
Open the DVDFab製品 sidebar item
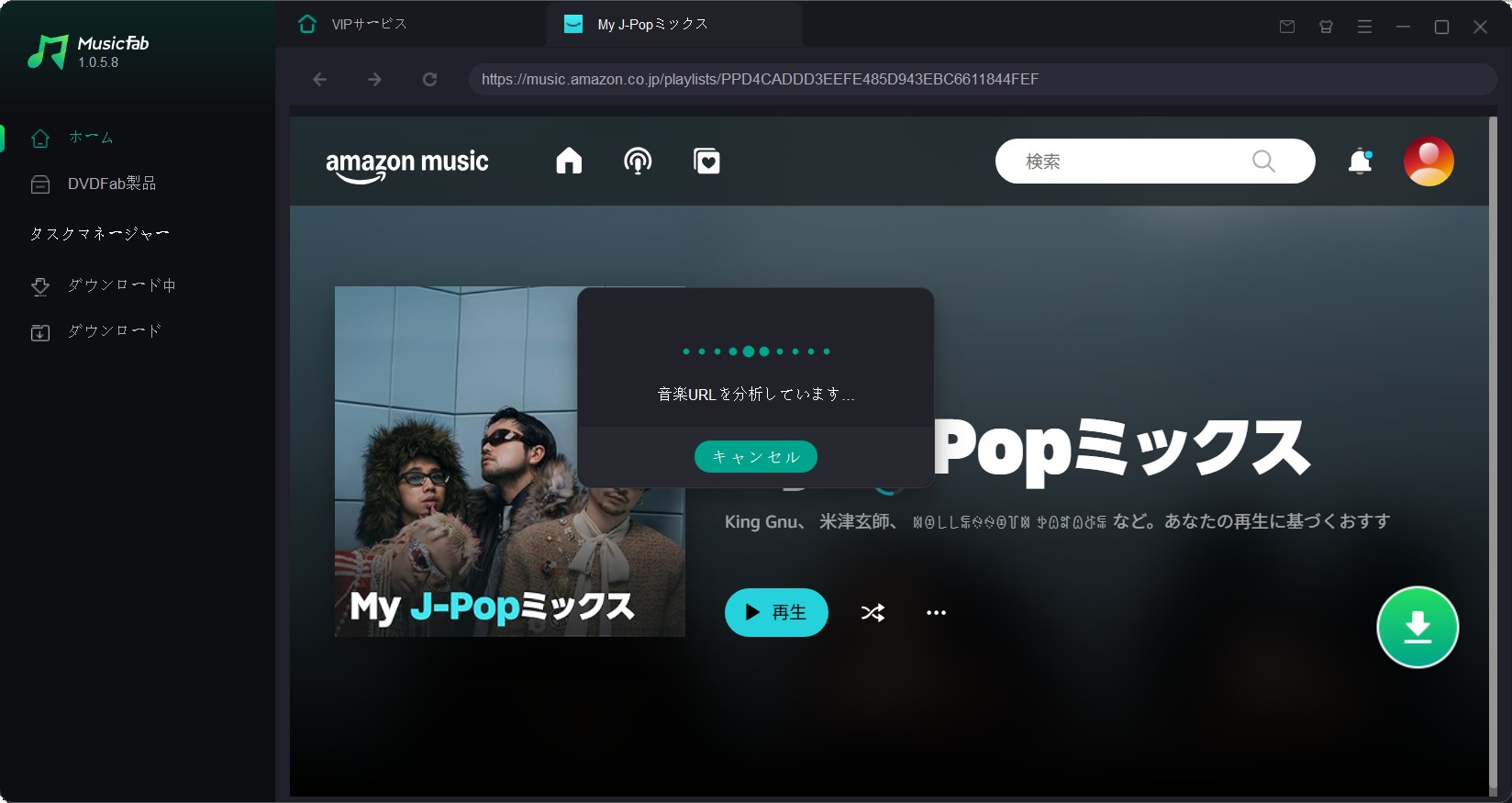point(93,184)
